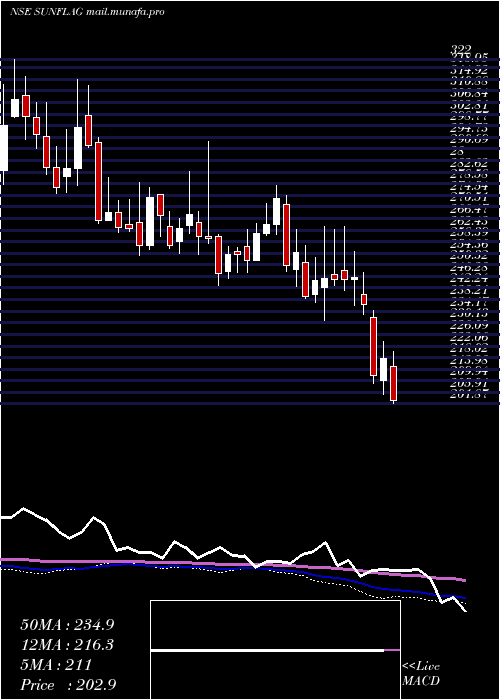Click the 238.21 price axis label
This screenshot has width=500, height=700.
pyautogui.click(x=468, y=291)
